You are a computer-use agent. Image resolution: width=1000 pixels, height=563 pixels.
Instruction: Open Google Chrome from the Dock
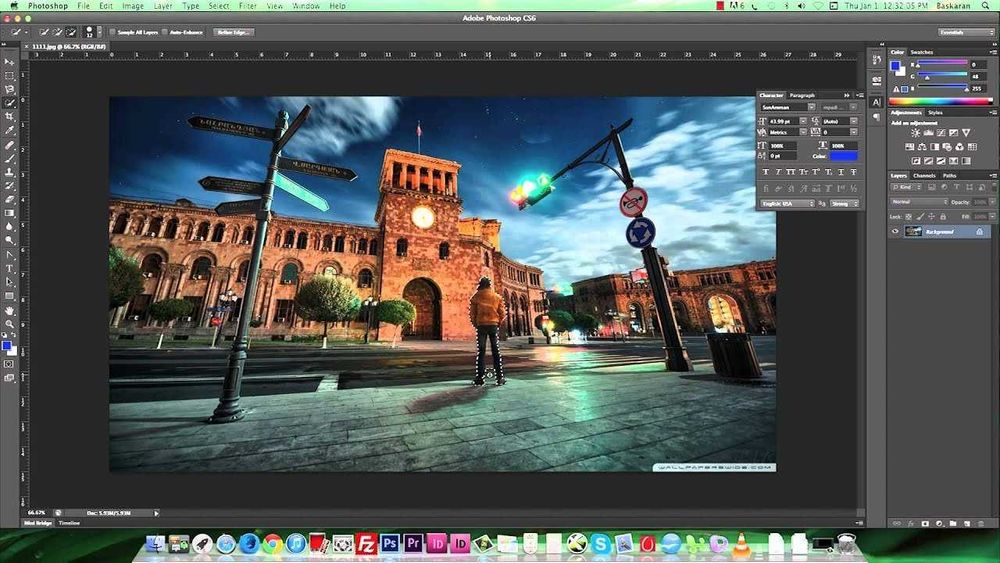click(272, 544)
